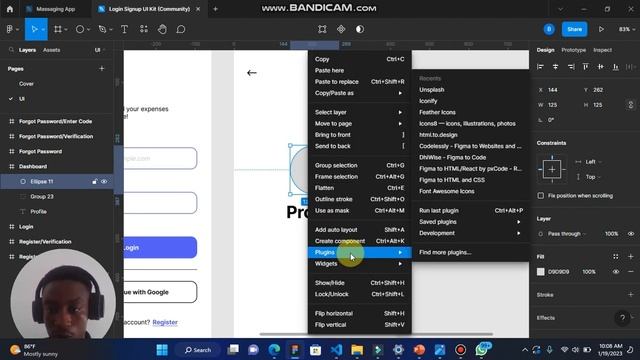The image size is (640, 360).
Task: Click back arrow in the canvas design
Action: [x=252, y=73]
